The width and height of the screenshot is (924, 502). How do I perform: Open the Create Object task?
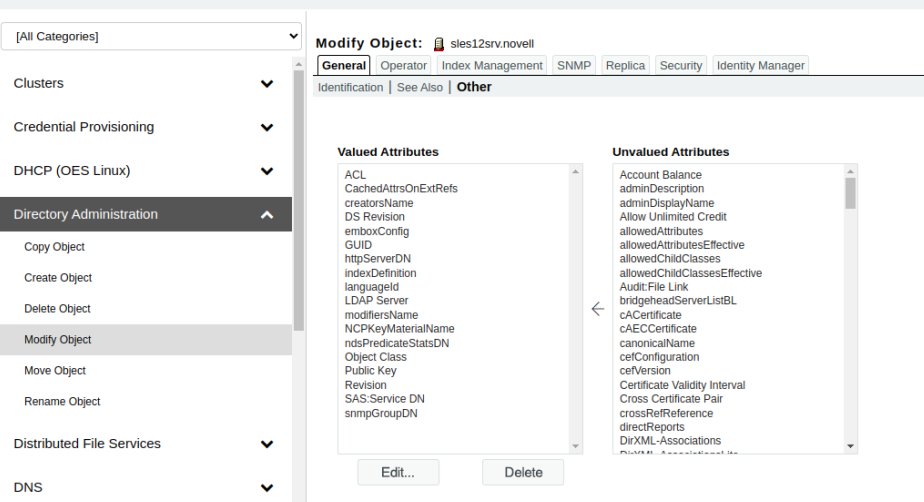coord(58,278)
